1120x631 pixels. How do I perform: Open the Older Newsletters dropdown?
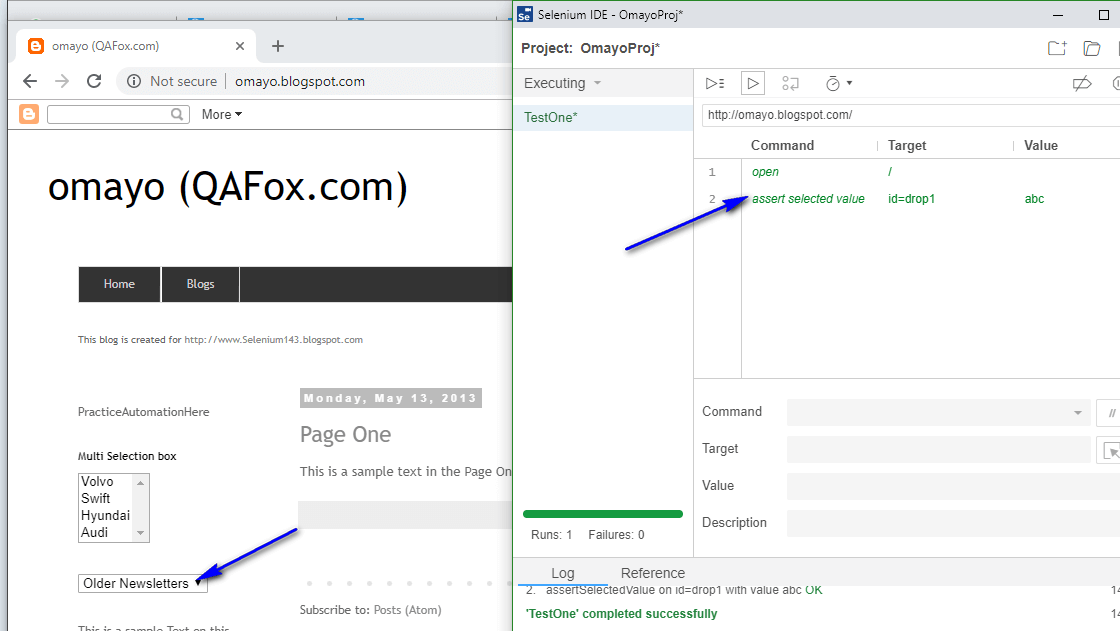(143, 584)
